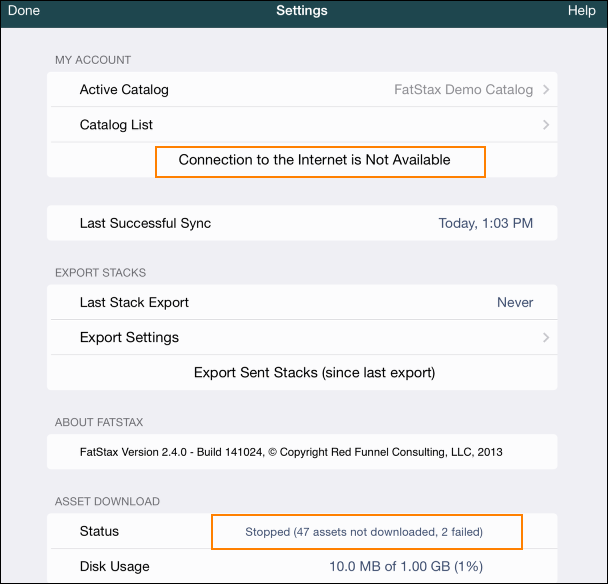Tap the 10.0 MB of 1.00 GB value
The width and height of the screenshot is (608, 584).
pos(406,567)
